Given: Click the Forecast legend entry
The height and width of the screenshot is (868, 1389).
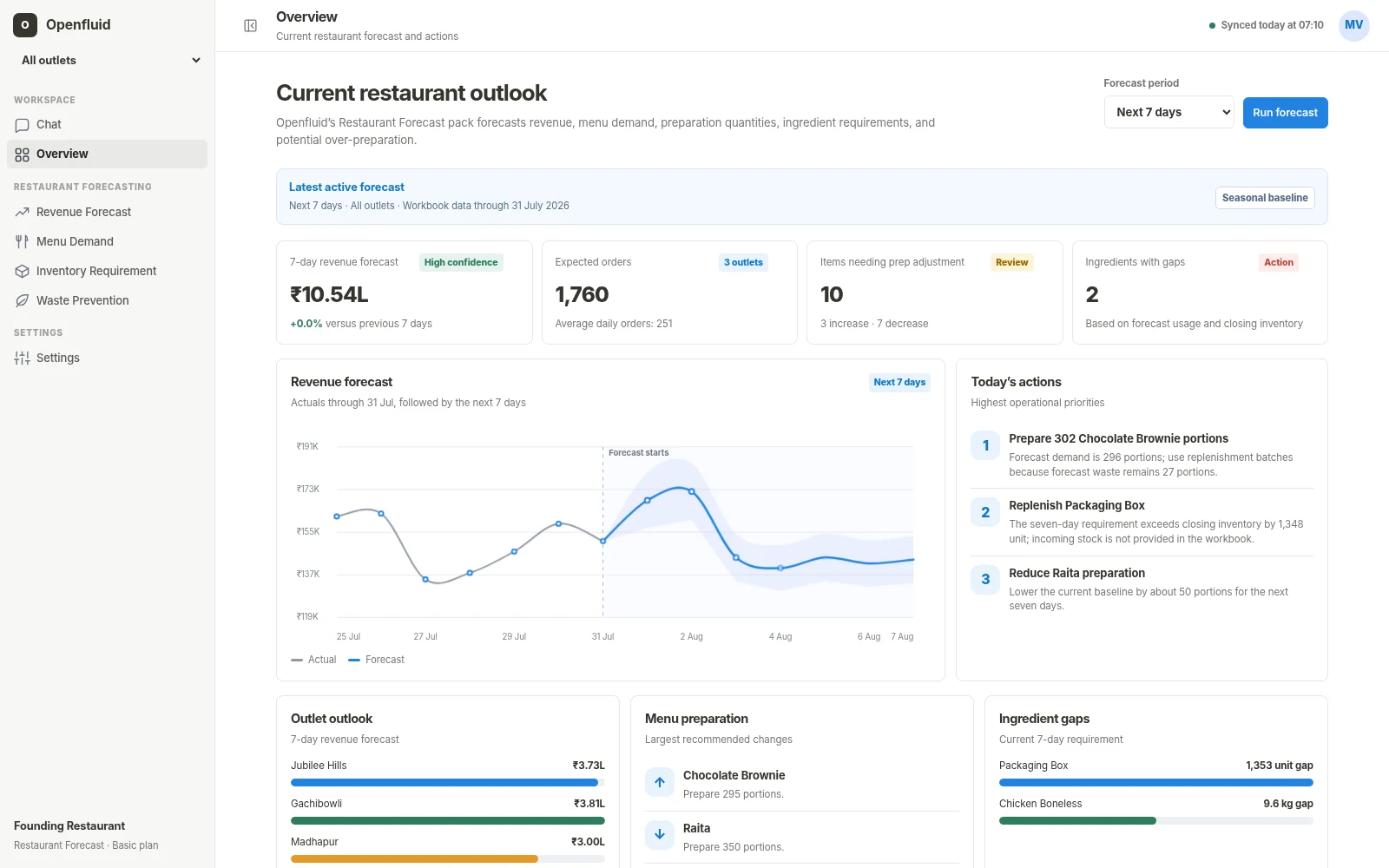Looking at the screenshot, I should click(377, 660).
